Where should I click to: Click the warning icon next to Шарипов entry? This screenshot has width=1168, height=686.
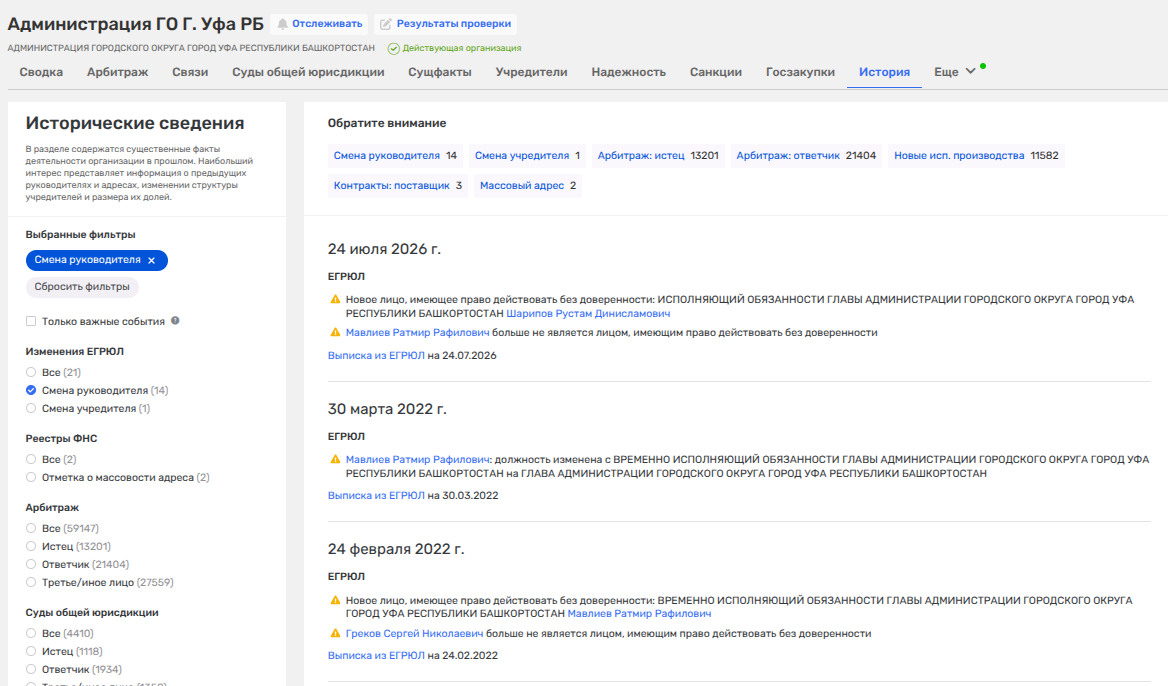click(335, 299)
